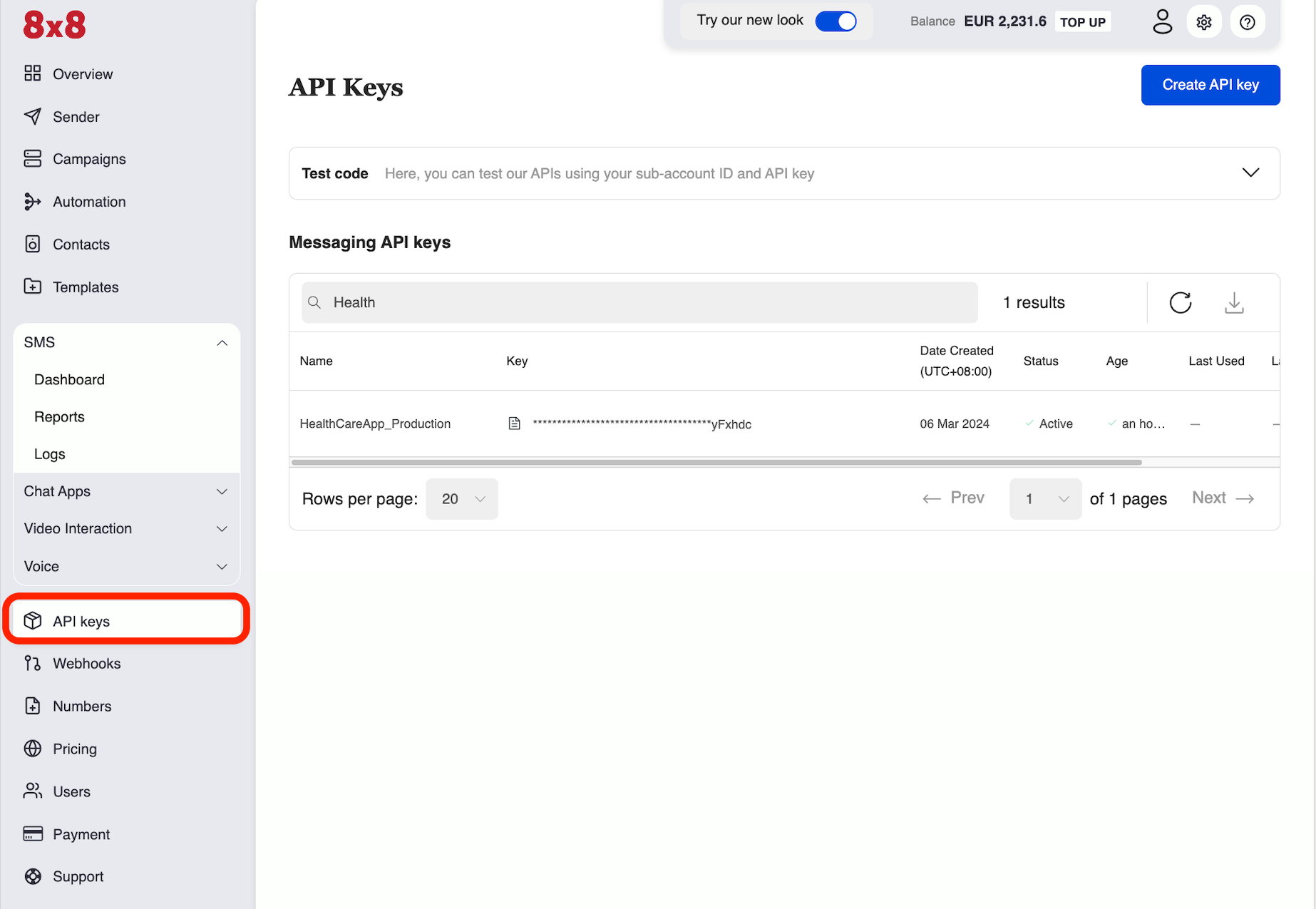Click the download icon next to refresh
This screenshot has width=1316, height=909.
(1234, 302)
